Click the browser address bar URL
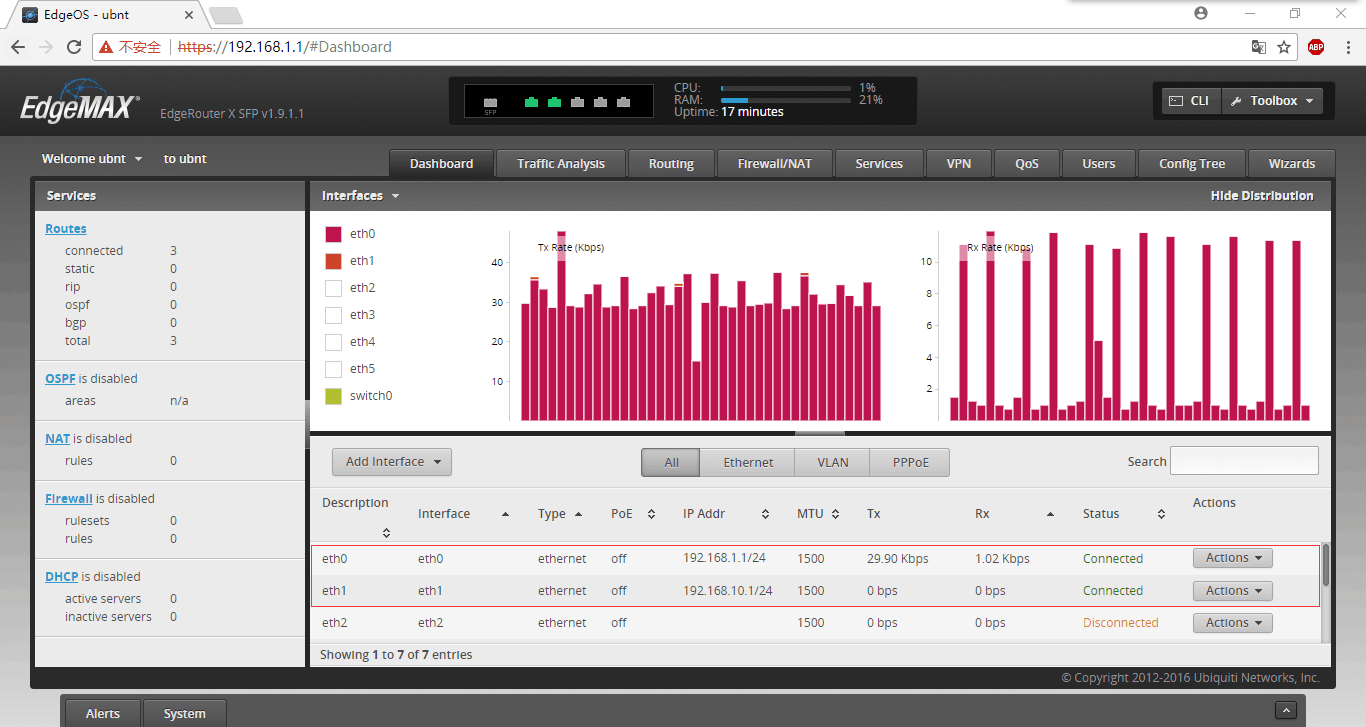The width and height of the screenshot is (1366, 727). [x=285, y=47]
